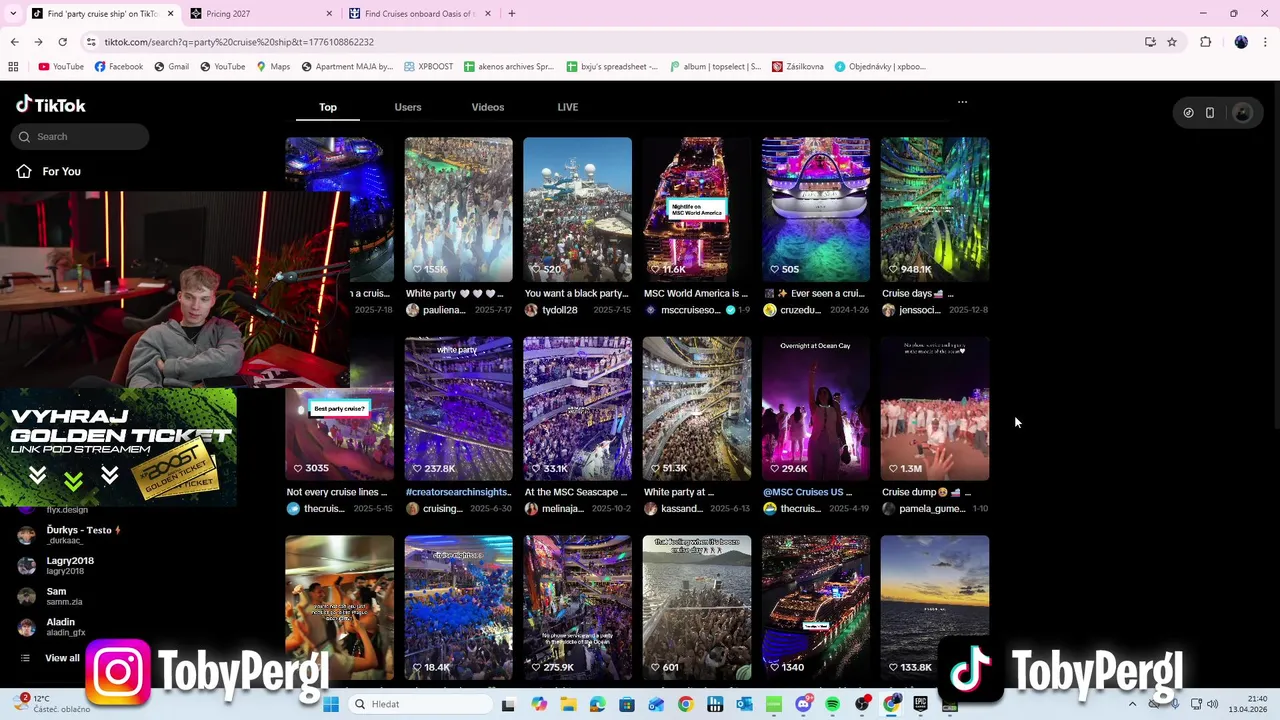Open the Facebook bookmark
This screenshot has height=720, width=1280.
point(118,67)
